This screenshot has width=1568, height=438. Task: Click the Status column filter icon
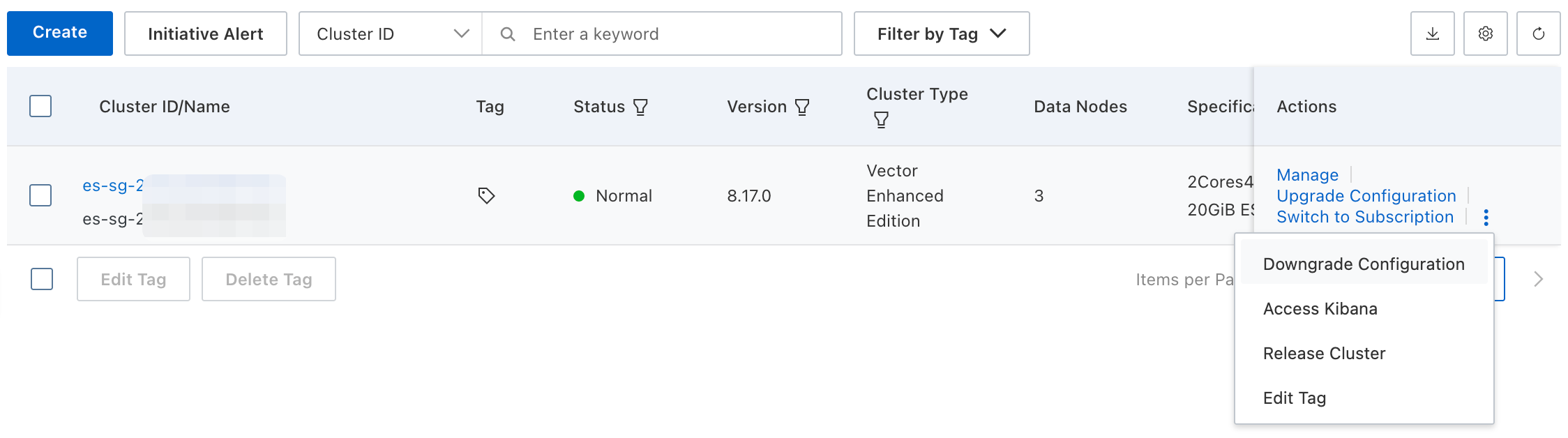point(640,107)
